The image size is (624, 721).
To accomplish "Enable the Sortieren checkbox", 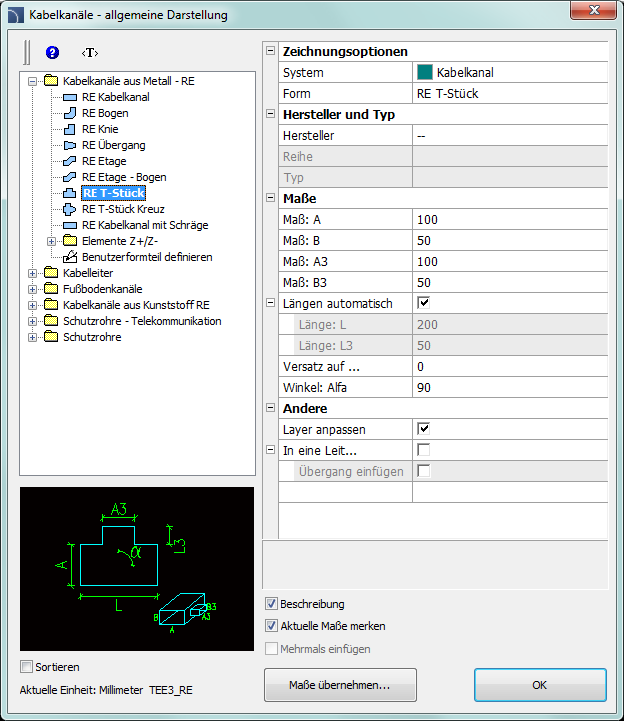I will coord(27,666).
